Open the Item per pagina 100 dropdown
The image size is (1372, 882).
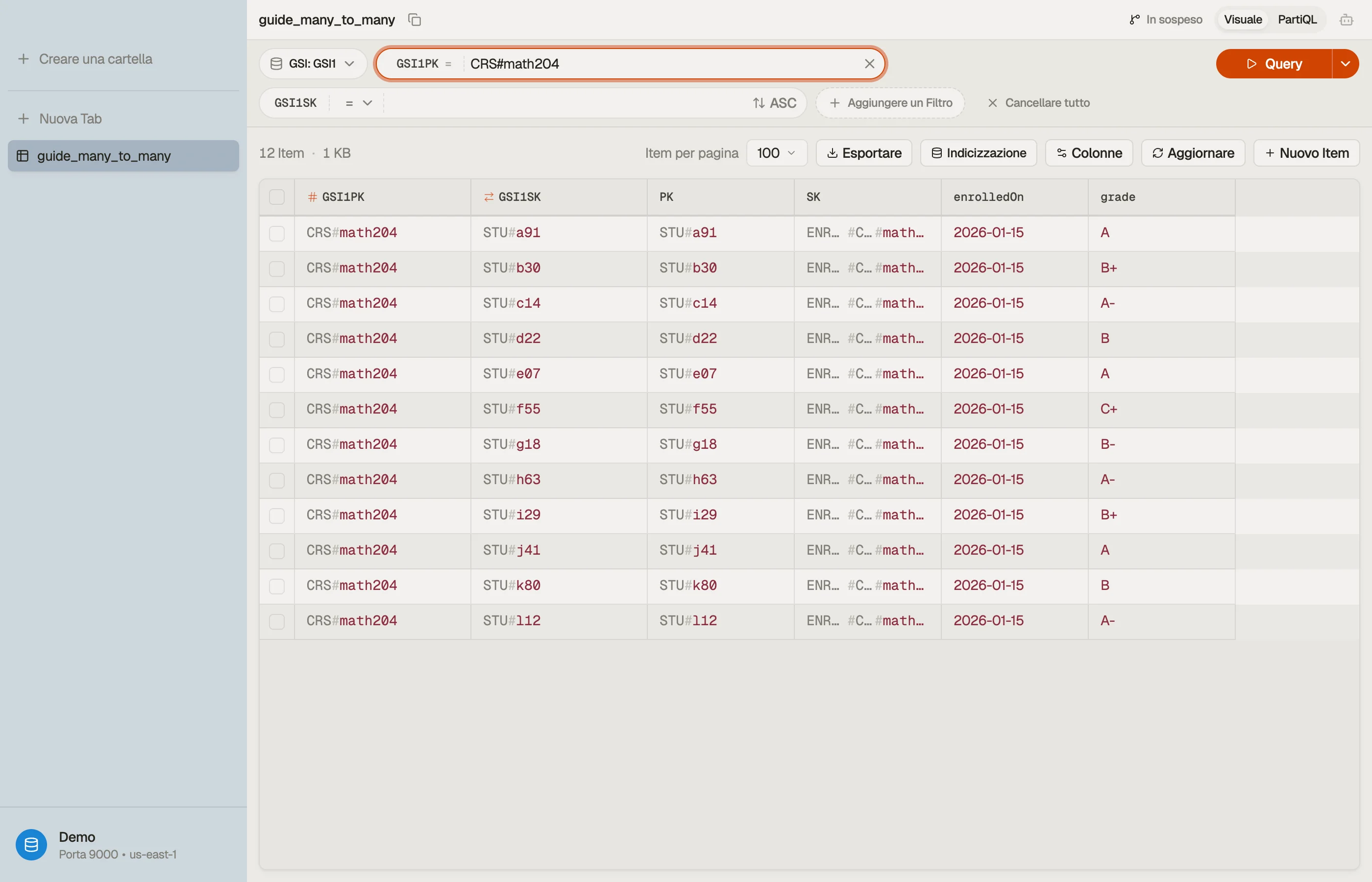tap(777, 153)
